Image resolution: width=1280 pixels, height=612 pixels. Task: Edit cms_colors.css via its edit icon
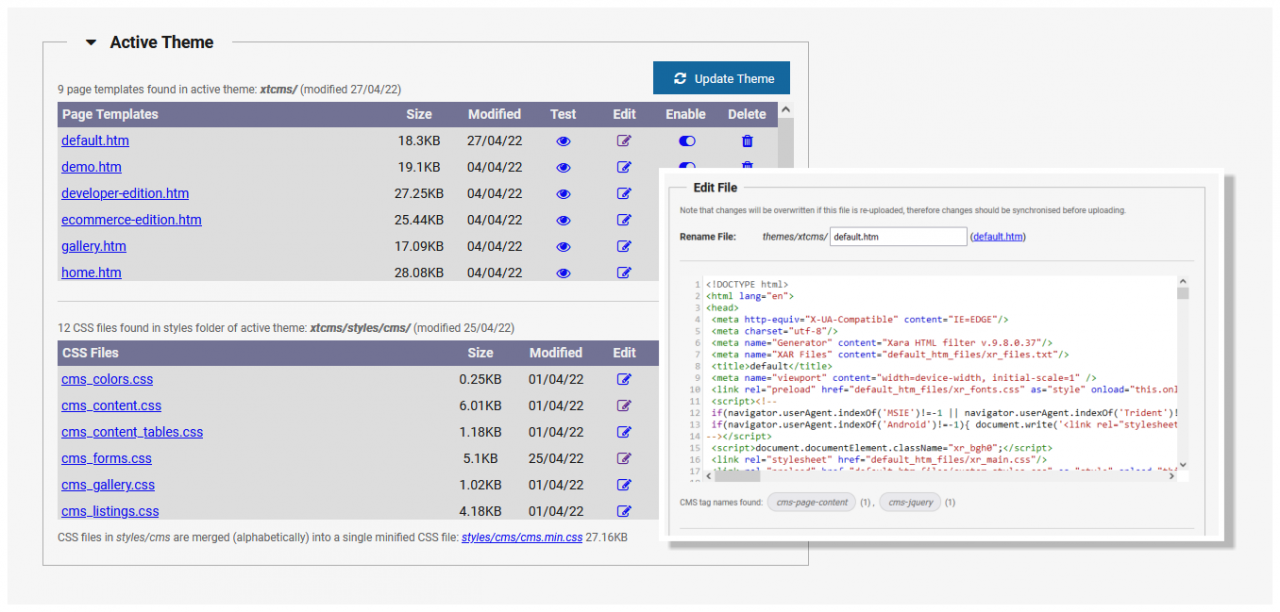[624, 379]
